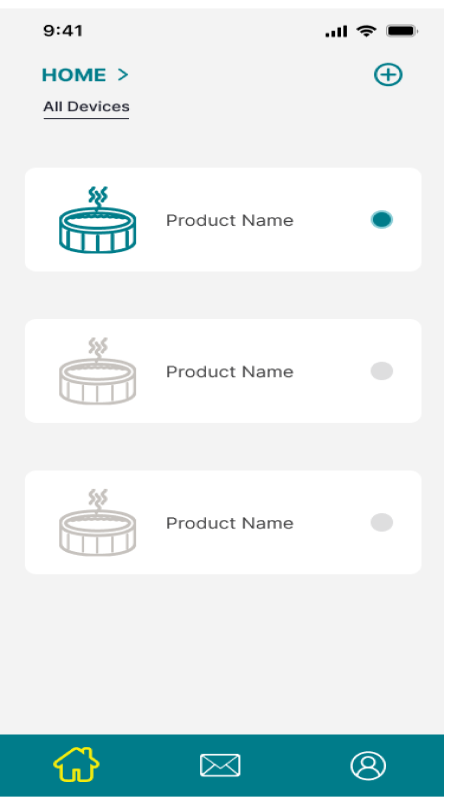The width and height of the screenshot is (450, 800).
Task: Tap the battery status icon
Action: click(402, 31)
